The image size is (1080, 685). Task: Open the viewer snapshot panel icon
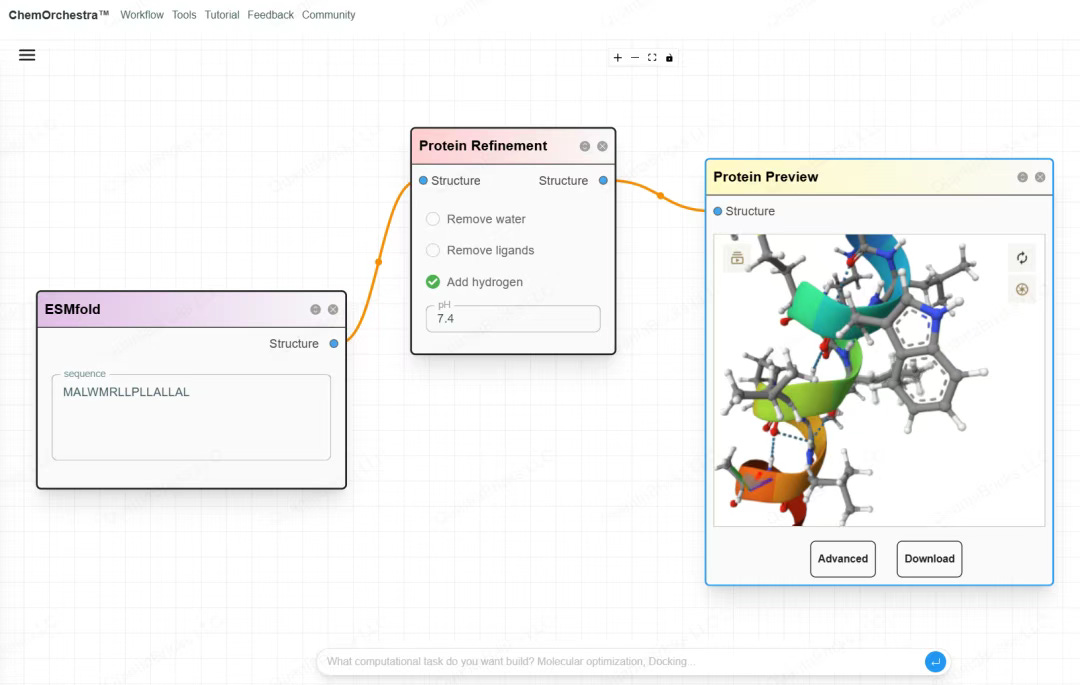[x=737, y=257]
